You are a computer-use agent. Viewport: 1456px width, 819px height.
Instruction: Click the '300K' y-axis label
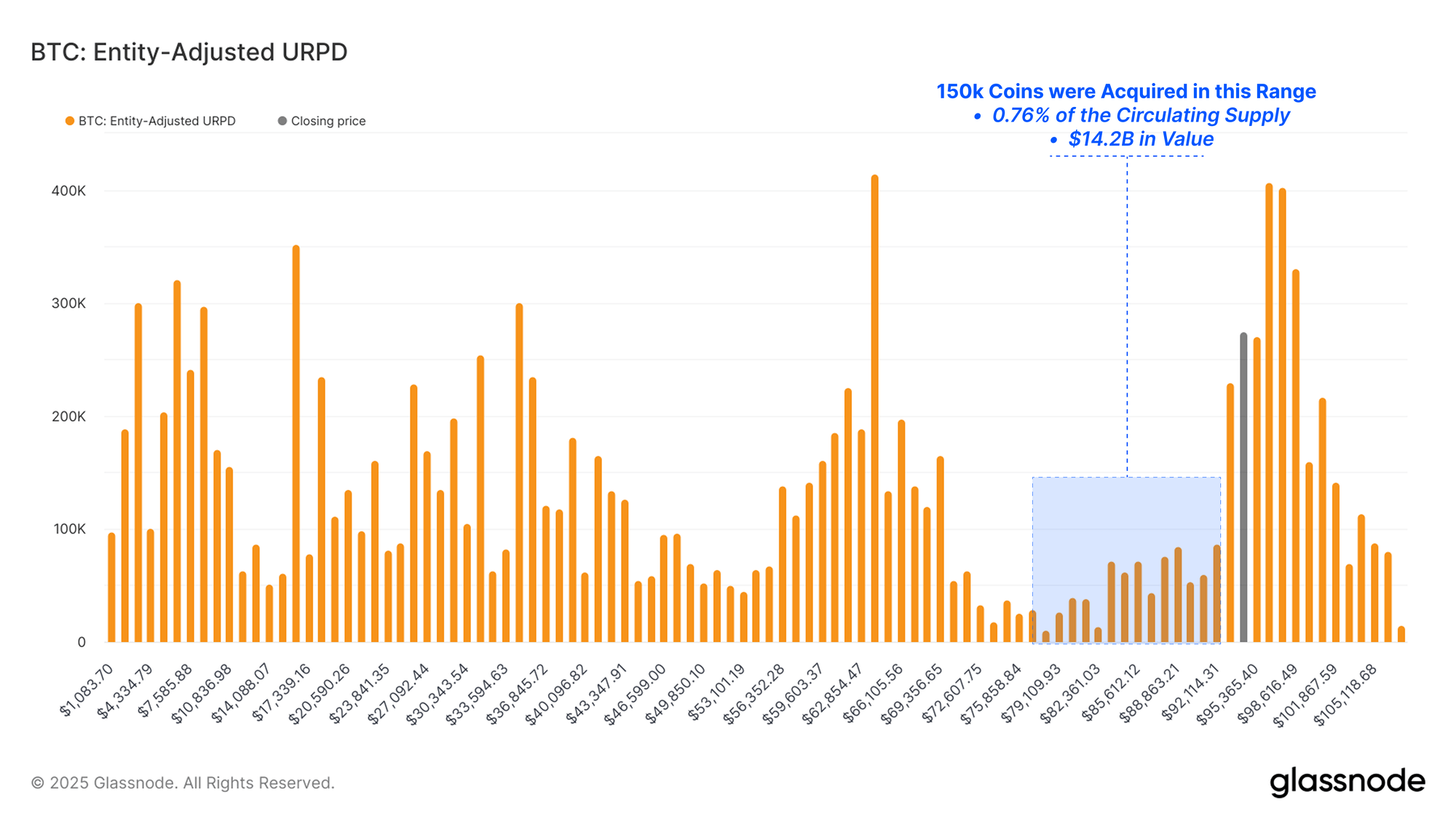click(68, 304)
